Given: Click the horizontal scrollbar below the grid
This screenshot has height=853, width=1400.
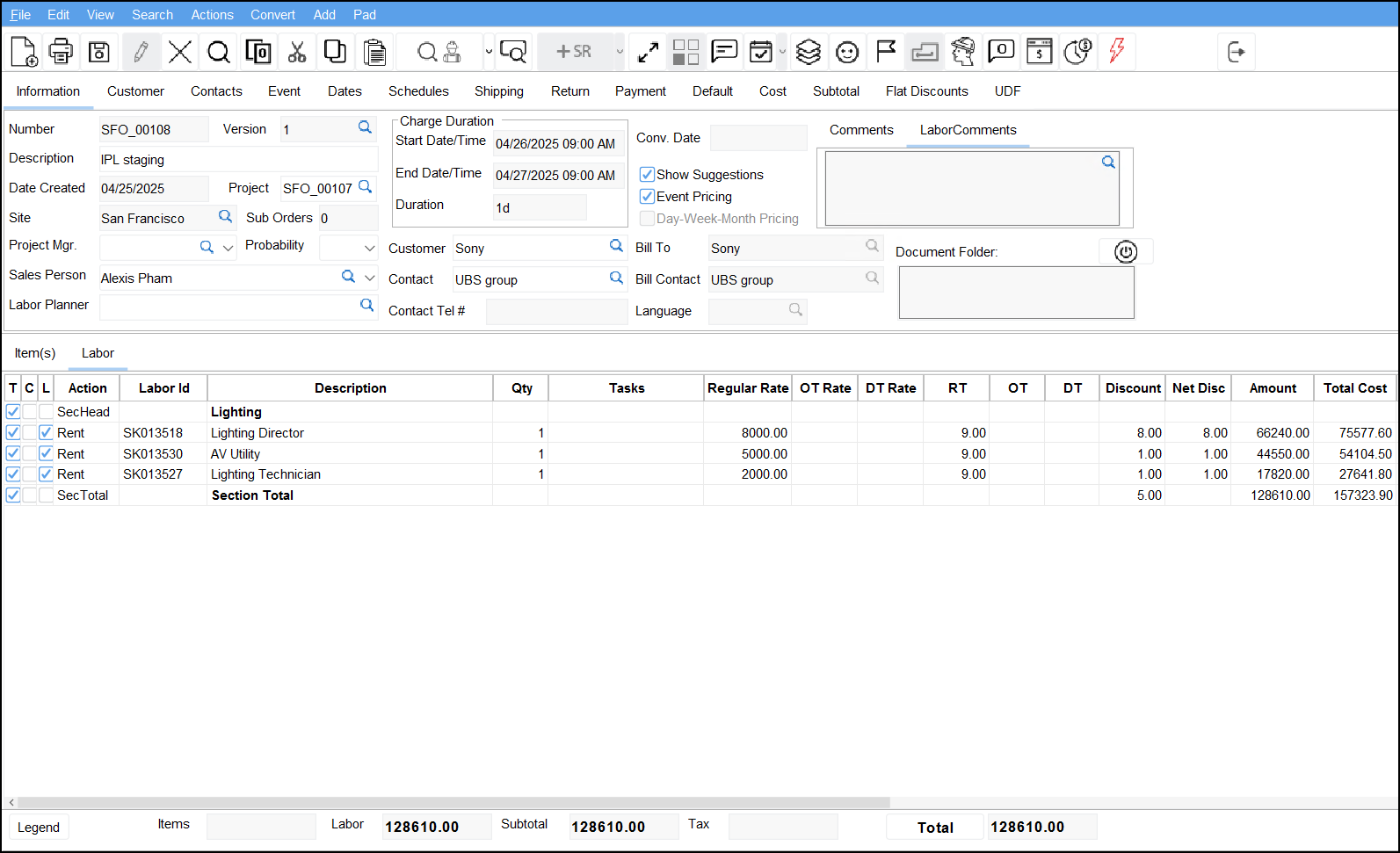Looking at the screenshot, I should [x=453, y=802].
